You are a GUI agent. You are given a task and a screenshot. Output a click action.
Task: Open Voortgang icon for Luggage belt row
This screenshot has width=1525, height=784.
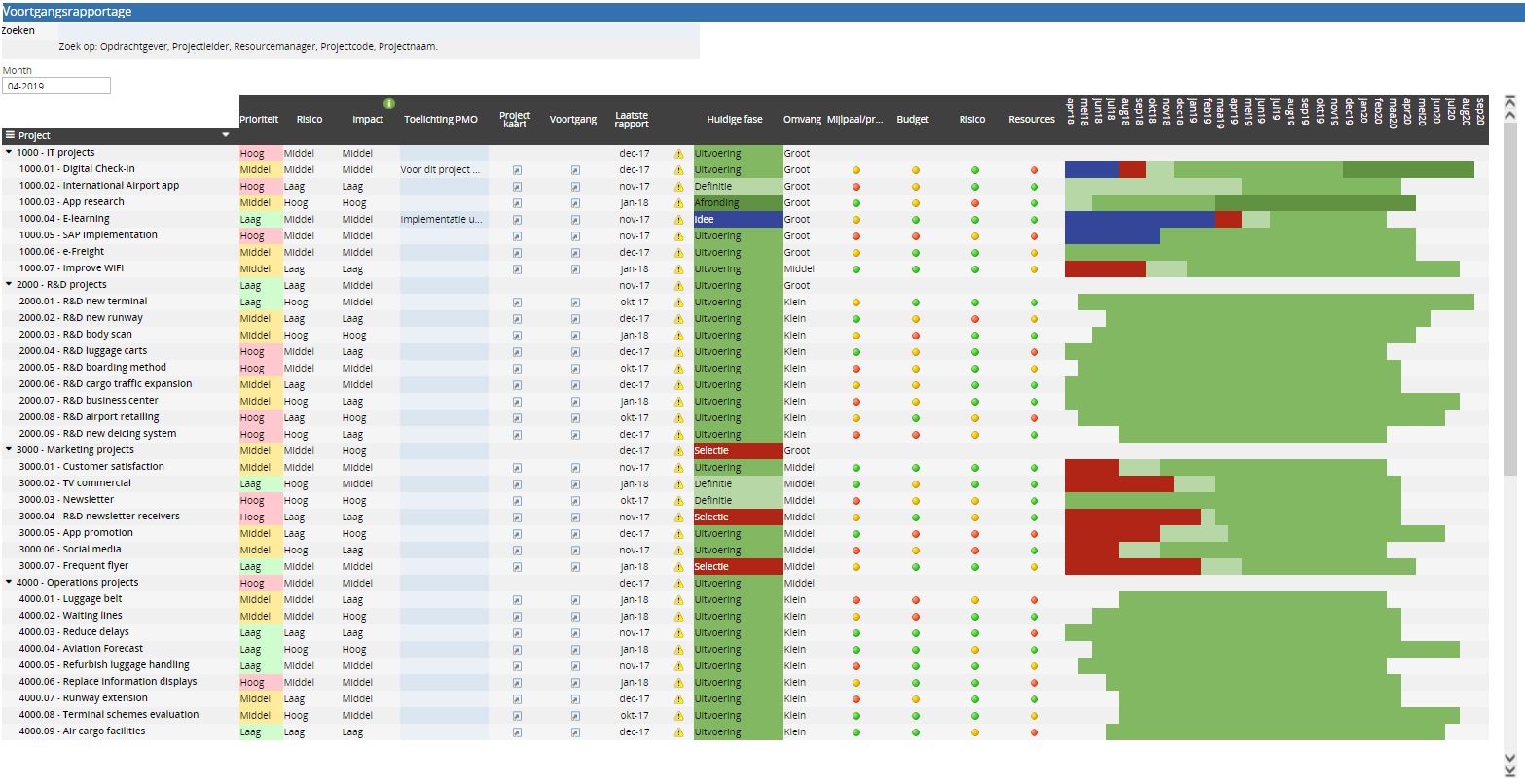(x=575, y=600)
